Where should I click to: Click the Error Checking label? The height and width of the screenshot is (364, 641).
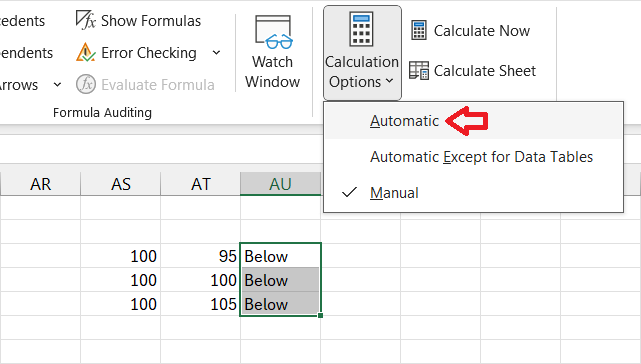pyautogui.click(x=149, y=53)
